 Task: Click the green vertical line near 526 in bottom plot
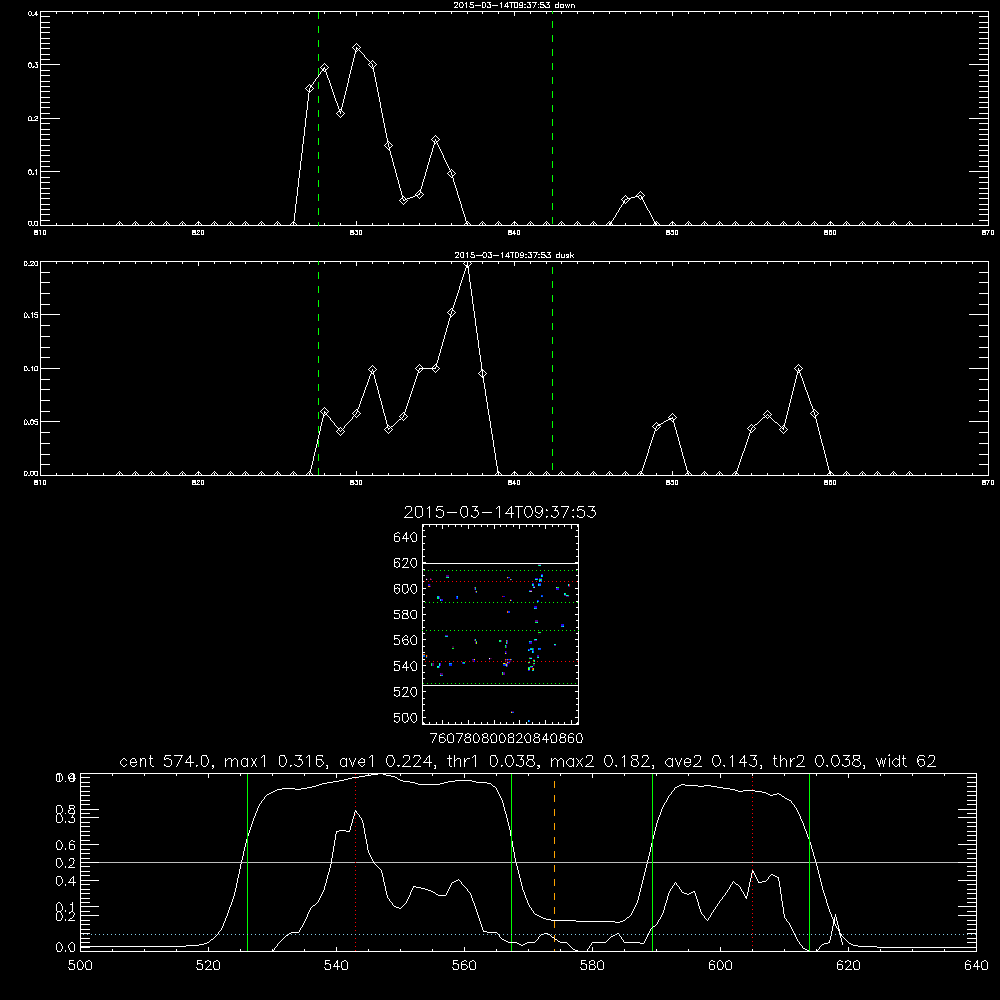point(247,861)
